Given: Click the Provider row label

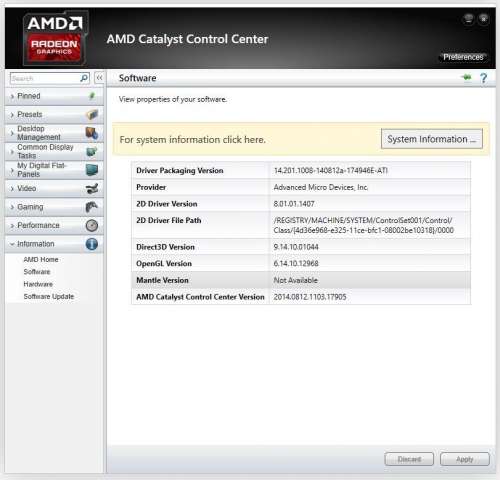Looking at the screenshot, I should click(151, 187).
